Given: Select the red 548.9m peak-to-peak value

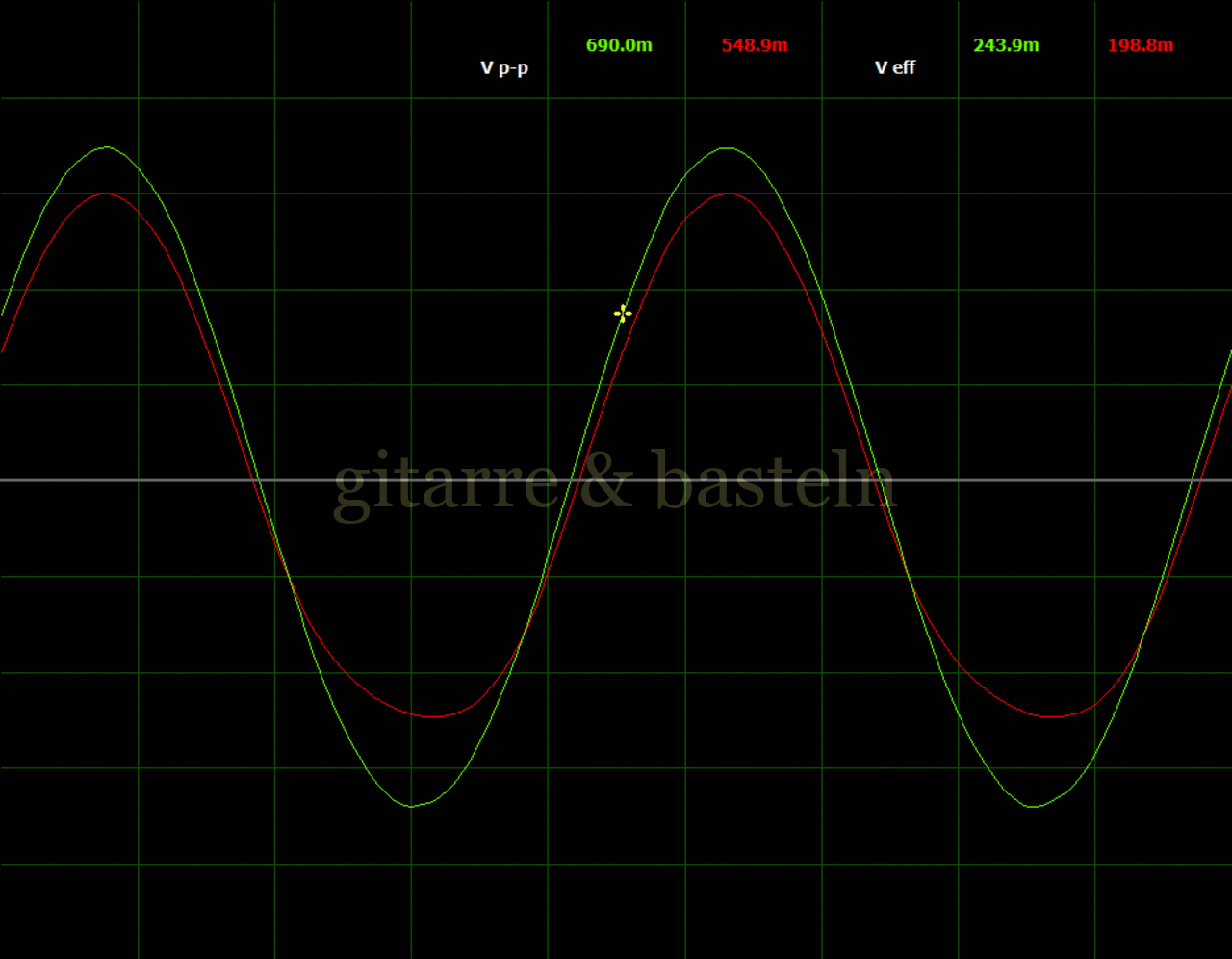Looking at the screenshot, I should 755,45.
